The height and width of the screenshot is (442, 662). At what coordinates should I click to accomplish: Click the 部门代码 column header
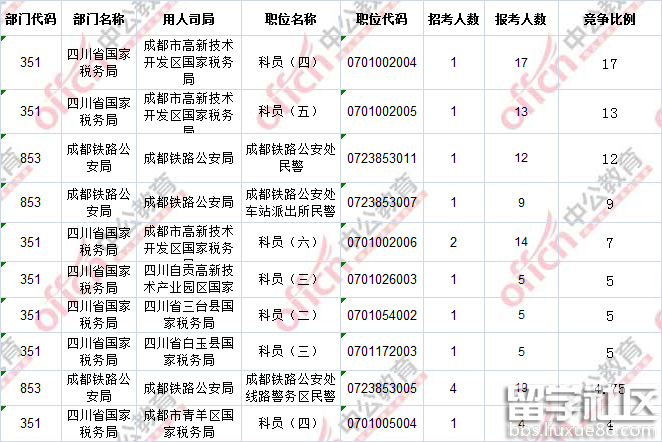pos(30,19)
